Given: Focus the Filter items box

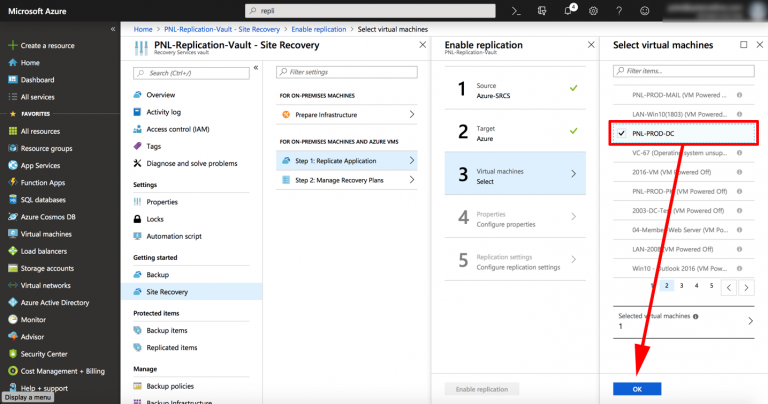Looking at the screenshot, I should [x=684, y=71].
